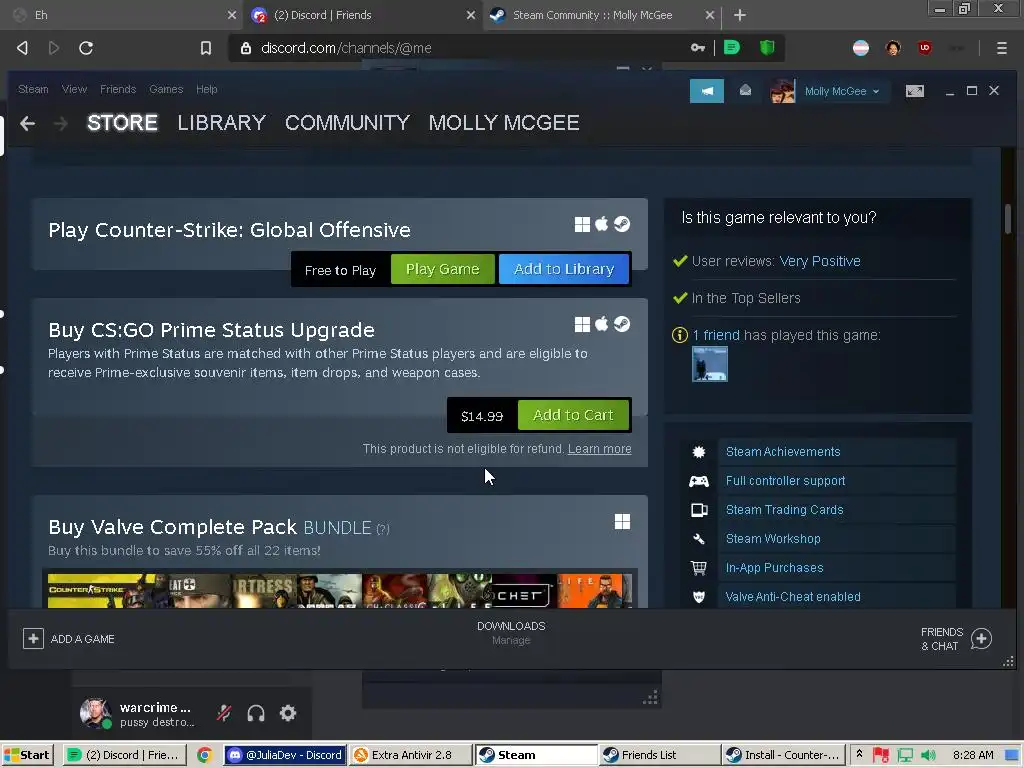Click the uBlock extension icon
Viewport: 1024px width, 768px height.
tap(925, 48)
